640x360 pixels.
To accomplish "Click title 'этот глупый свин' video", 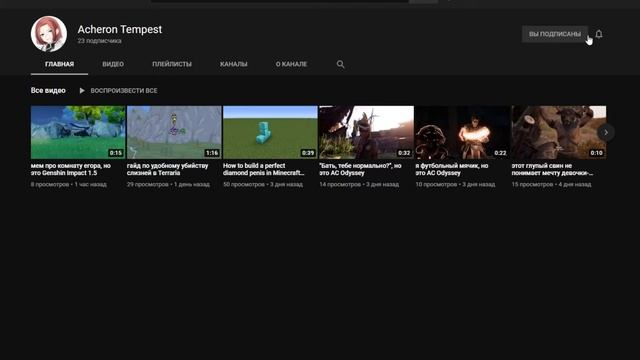I will pos(552,169).
